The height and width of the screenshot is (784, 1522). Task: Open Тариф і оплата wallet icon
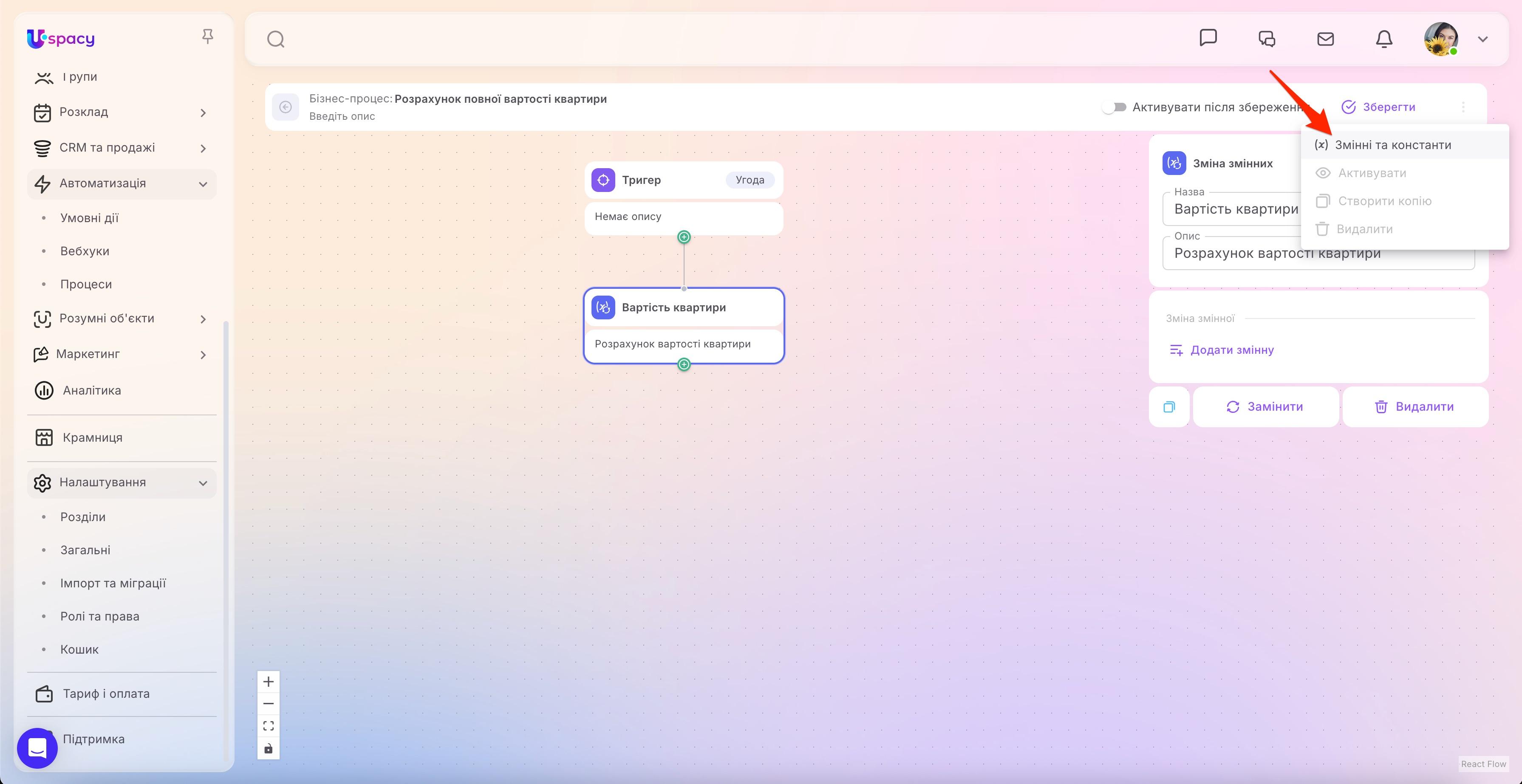pyautogui.click(x=44, y=694)
